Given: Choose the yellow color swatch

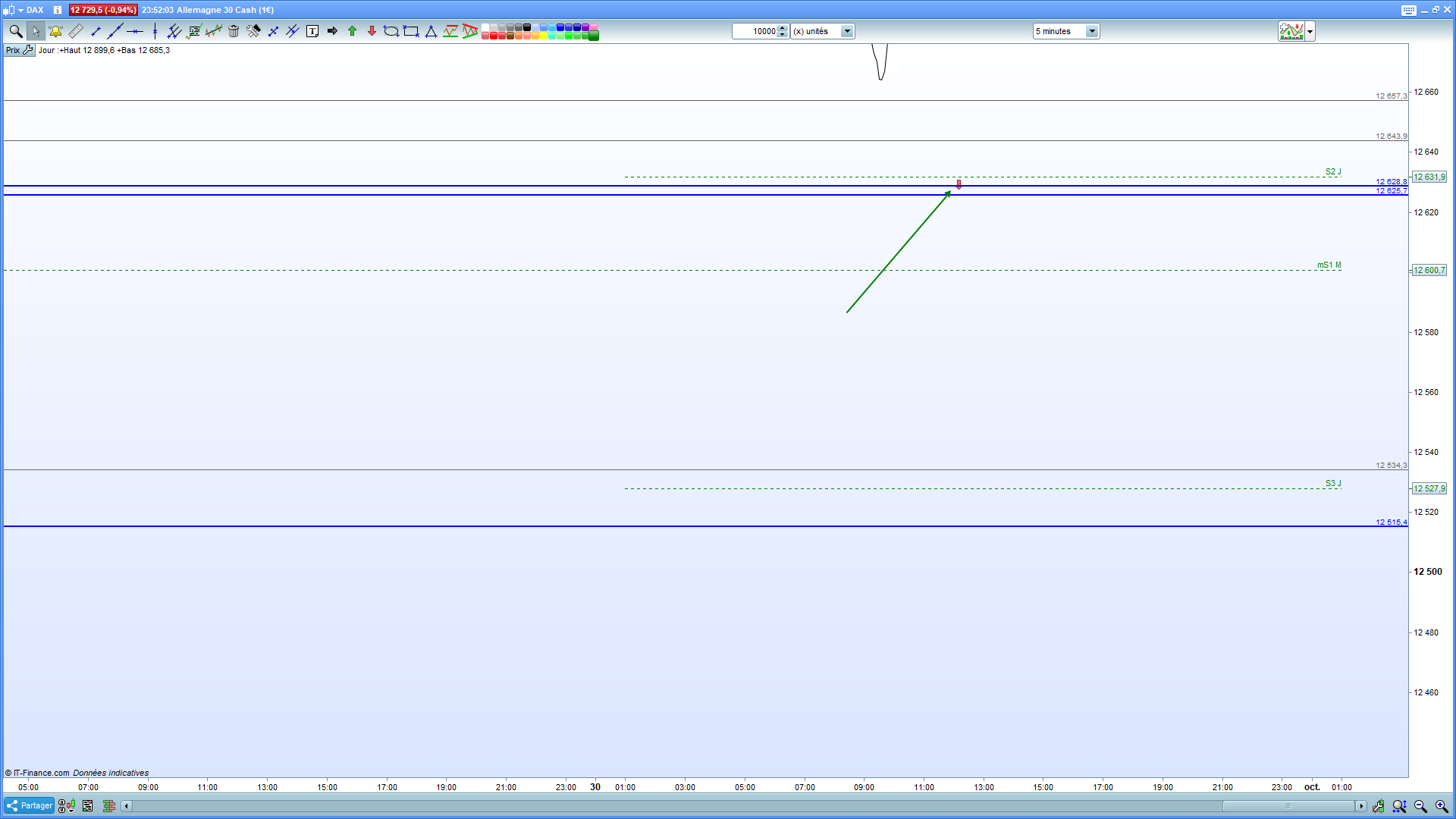Looking at the screenshot, I should click(x=544, y=36).
